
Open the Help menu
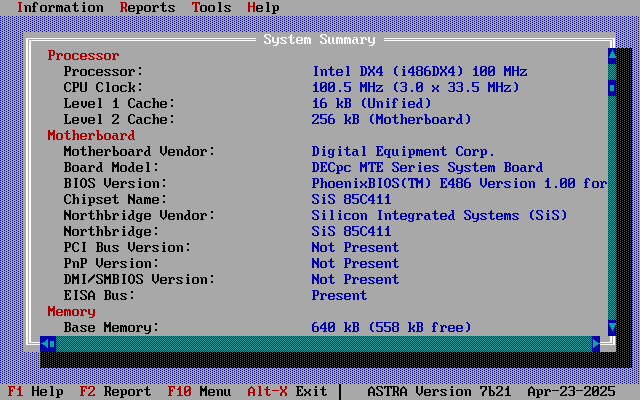(x=263, y=7)
